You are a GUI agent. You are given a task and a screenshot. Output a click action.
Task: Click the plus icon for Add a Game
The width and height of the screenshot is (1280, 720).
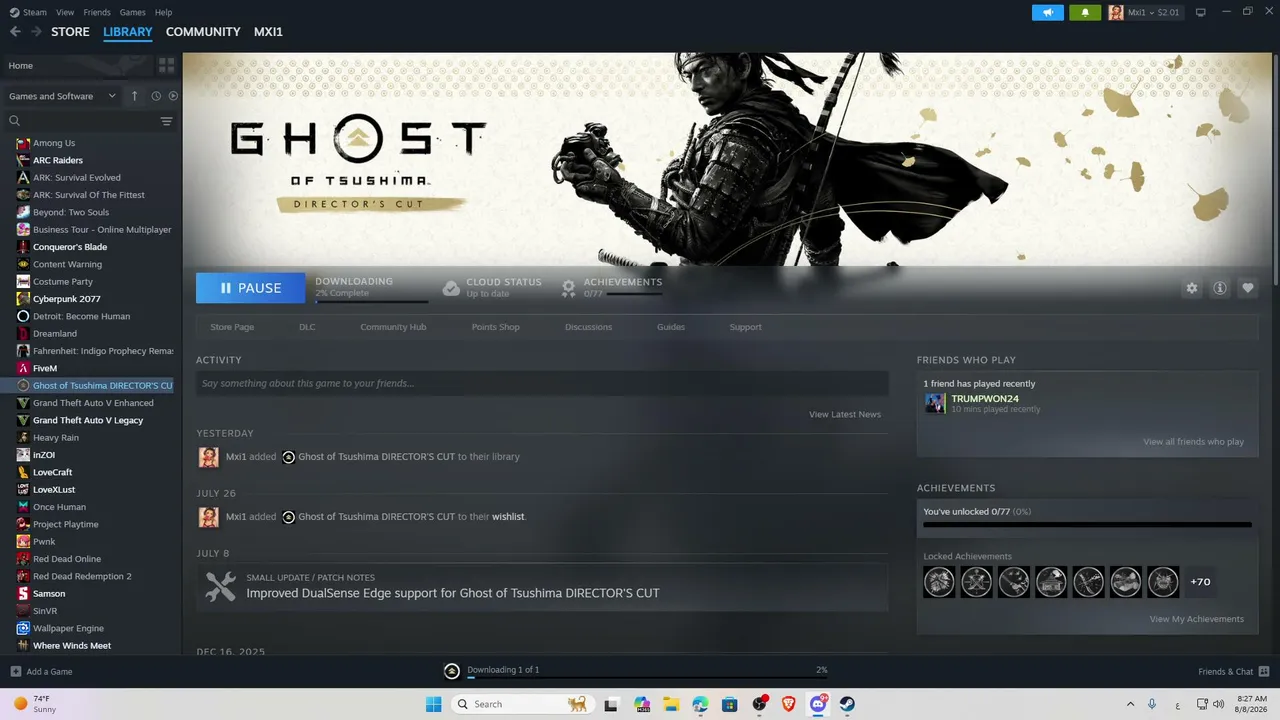pyautogui.click(x=15, y=671)
